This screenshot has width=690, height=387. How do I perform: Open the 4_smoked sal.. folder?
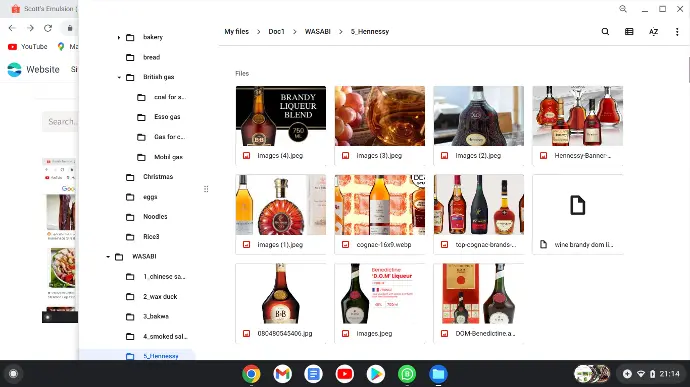[165, 336]
